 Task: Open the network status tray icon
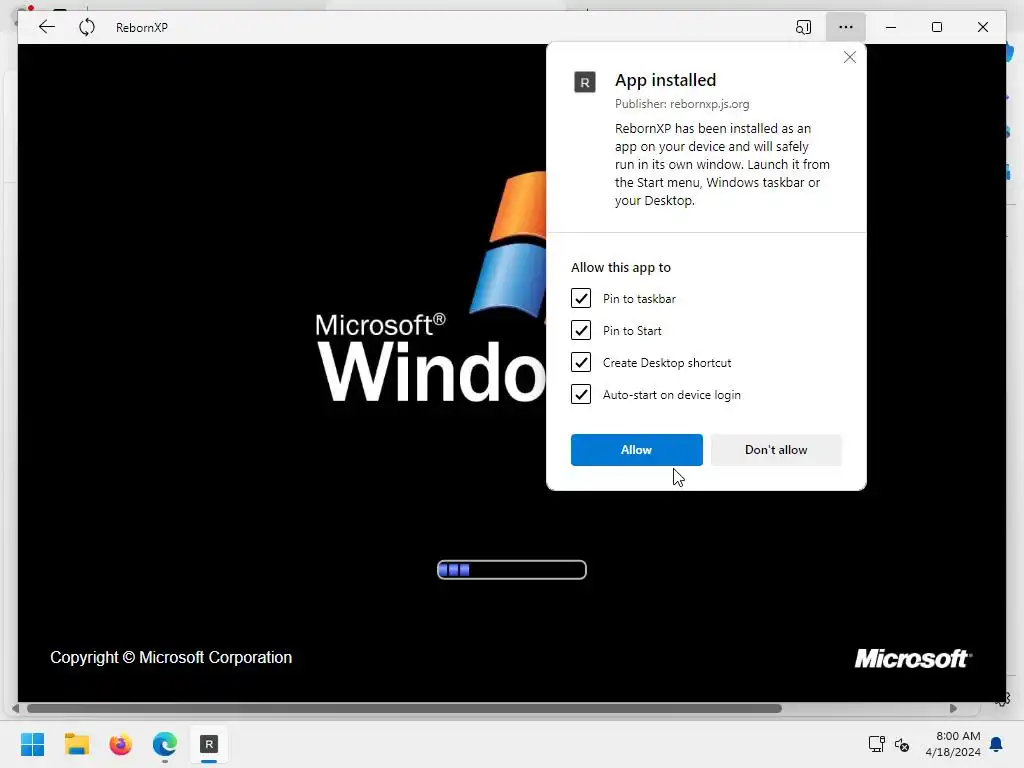(876, 744)
